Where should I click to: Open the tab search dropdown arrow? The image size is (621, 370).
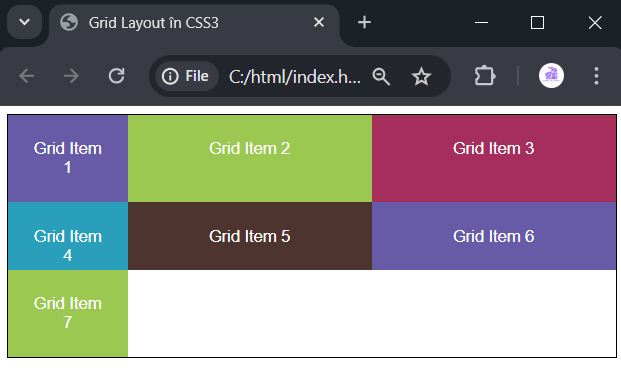coord(25,22)
